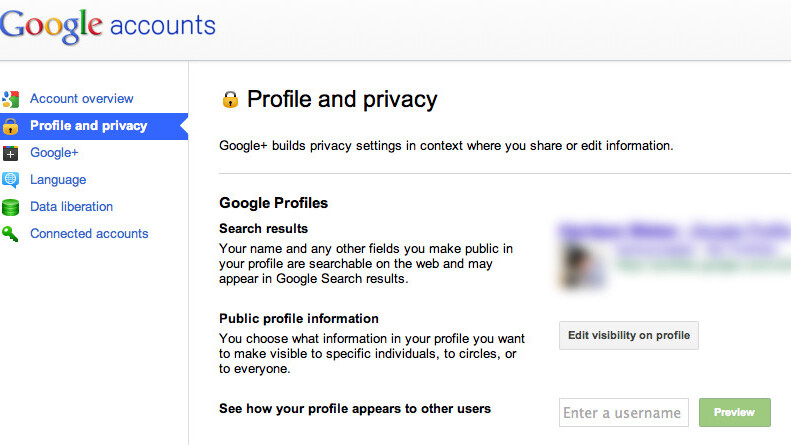Click the Enter a username field
Viewport: 791px width, 445px height.
(x=623, y=412)
